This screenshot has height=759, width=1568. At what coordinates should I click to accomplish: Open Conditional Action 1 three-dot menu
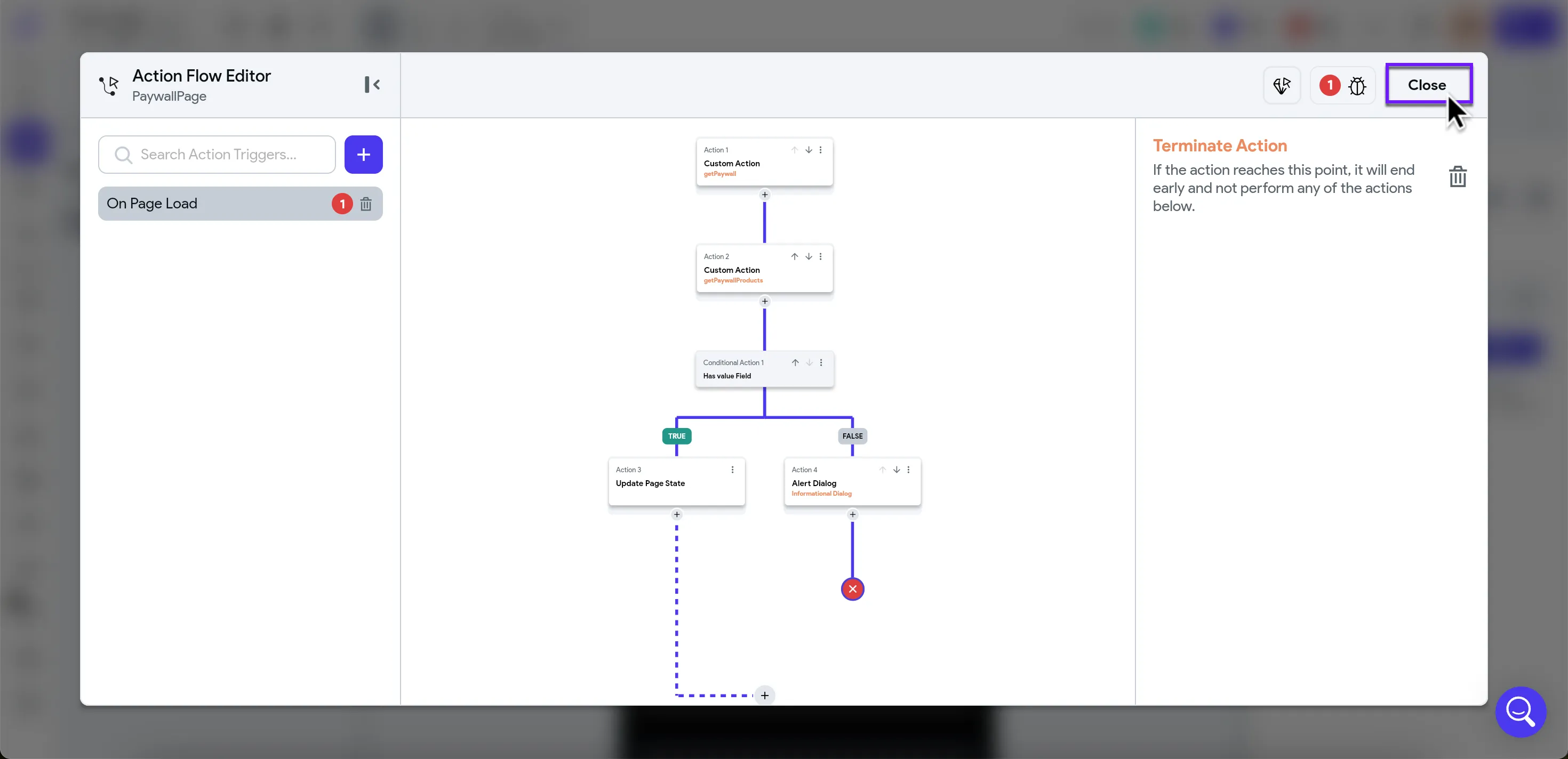click(x=821, y=362)
